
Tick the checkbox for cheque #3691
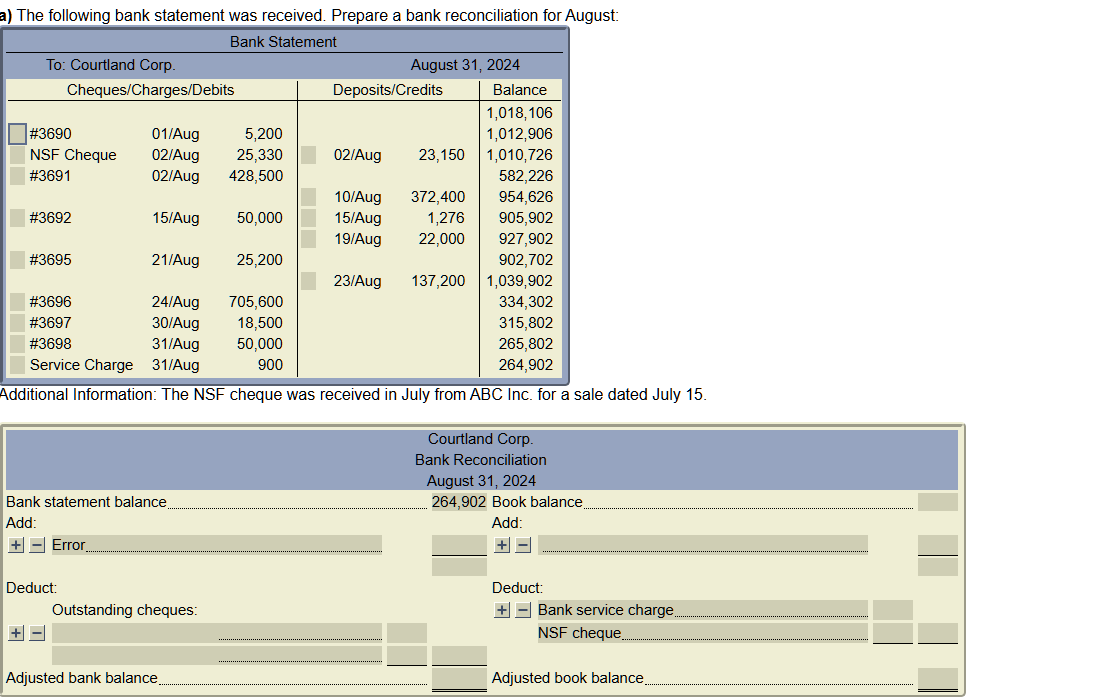pos(15,176)
